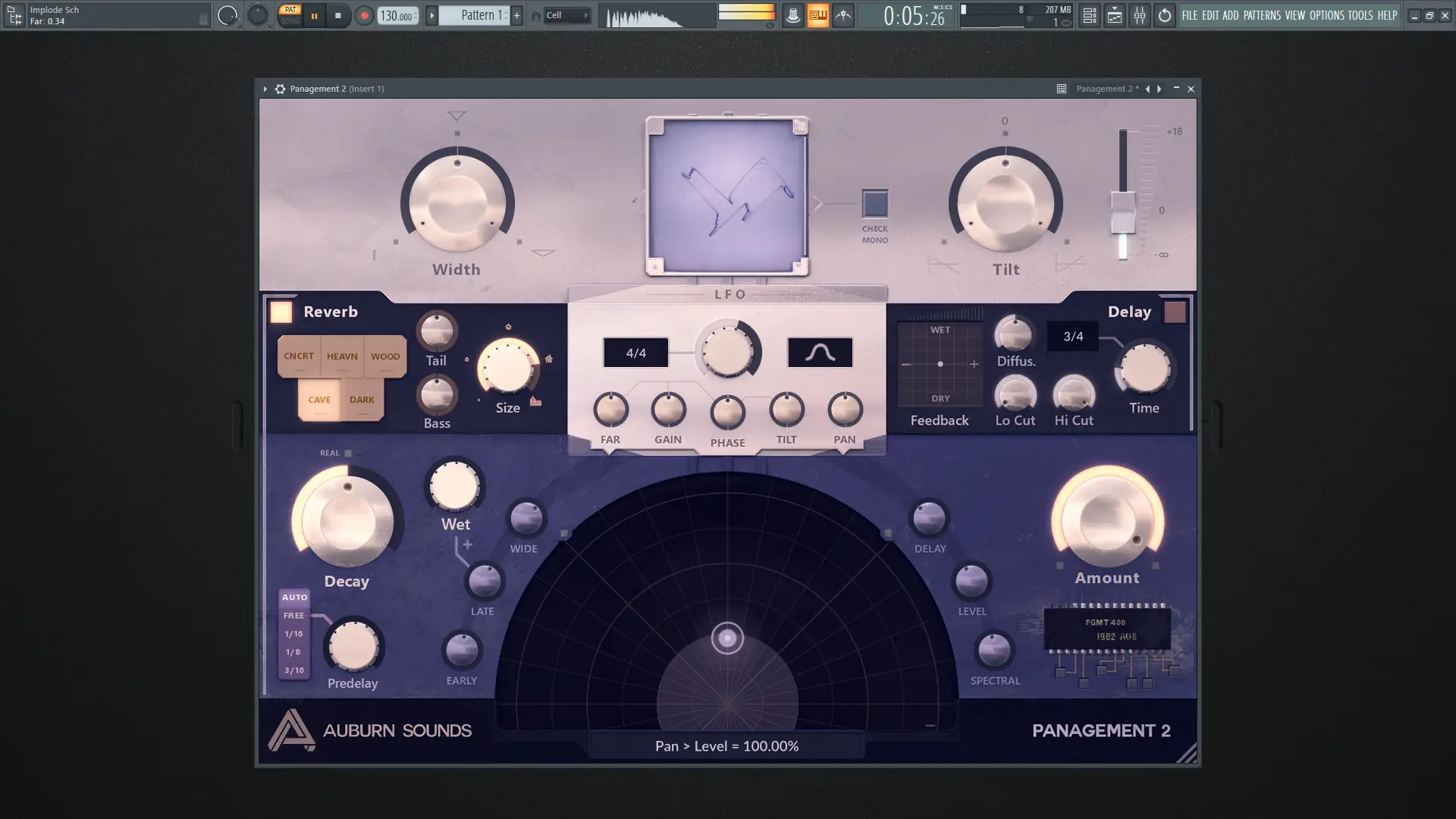This screenshot has width=1456, height=819.
Task: Select the FREE predelay mode
Action: [294, 616]
